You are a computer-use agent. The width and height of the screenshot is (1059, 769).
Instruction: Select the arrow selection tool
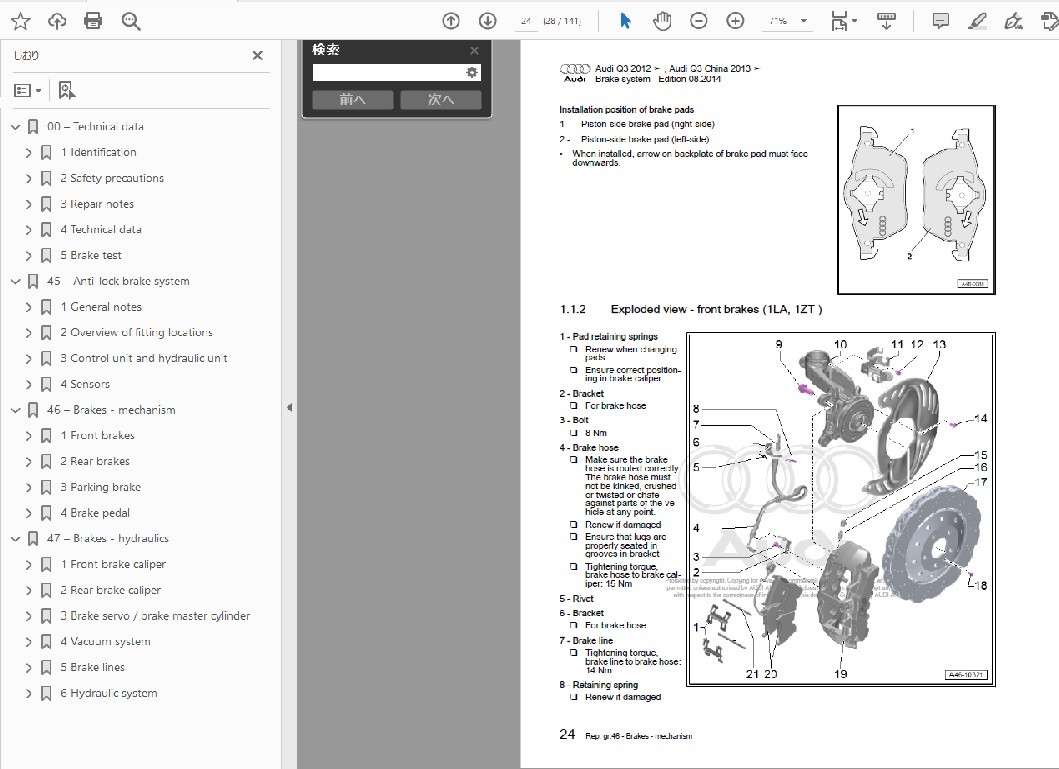click(625, 21)
